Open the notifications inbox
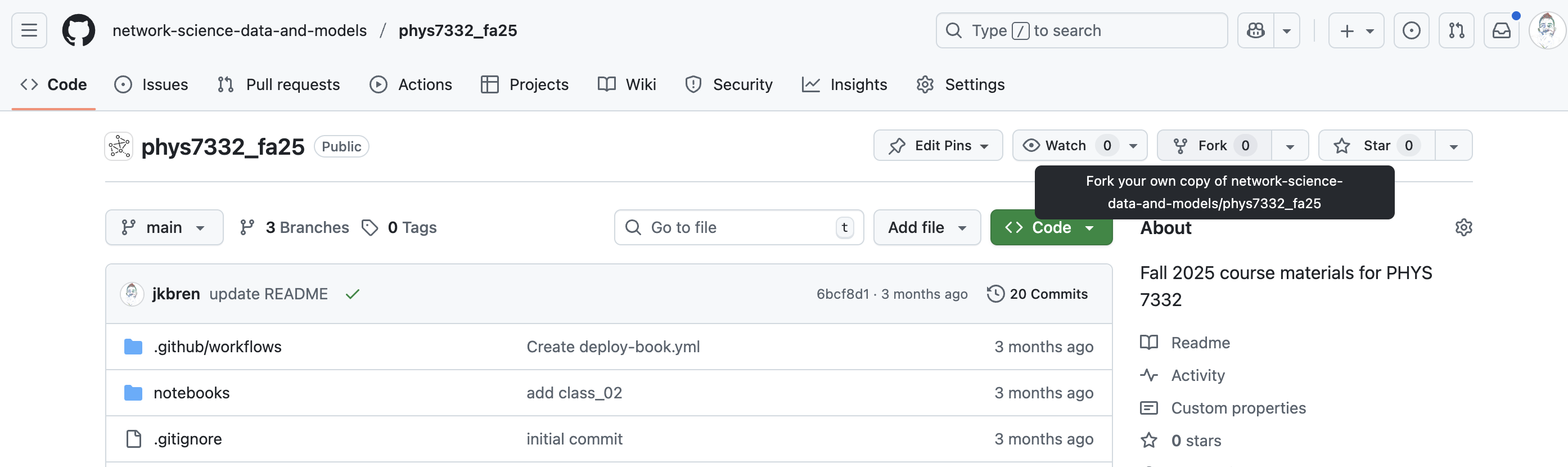The image size is (1568, 467). 1501,30
